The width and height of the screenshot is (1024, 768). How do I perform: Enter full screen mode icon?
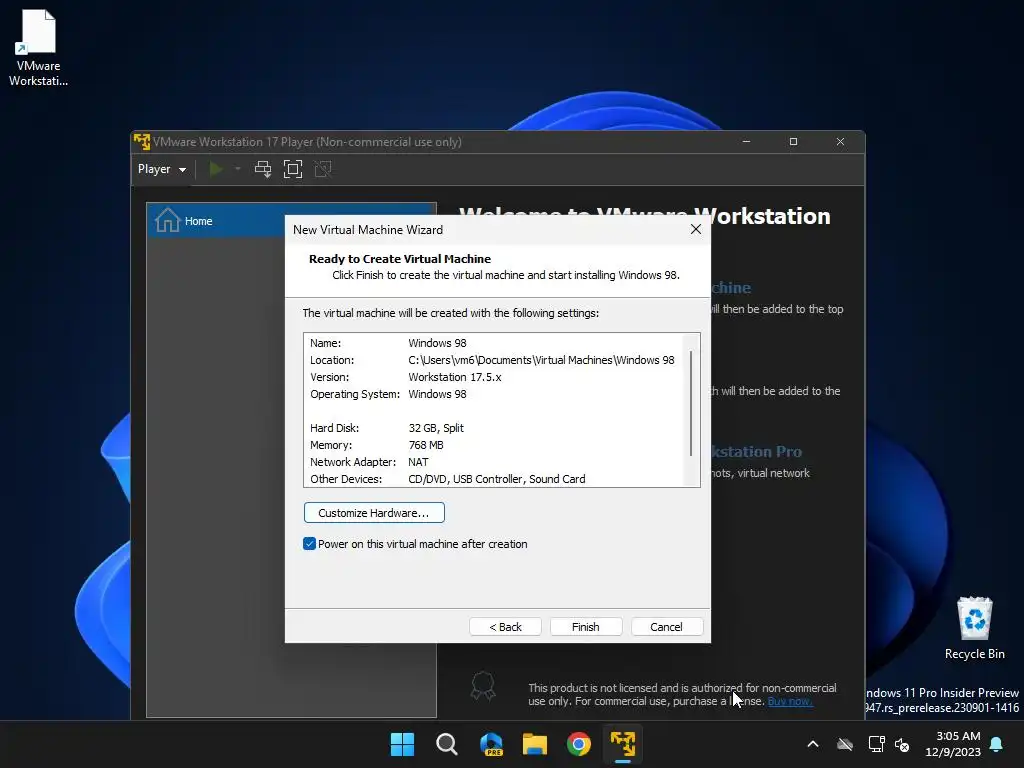pos(293,169)
